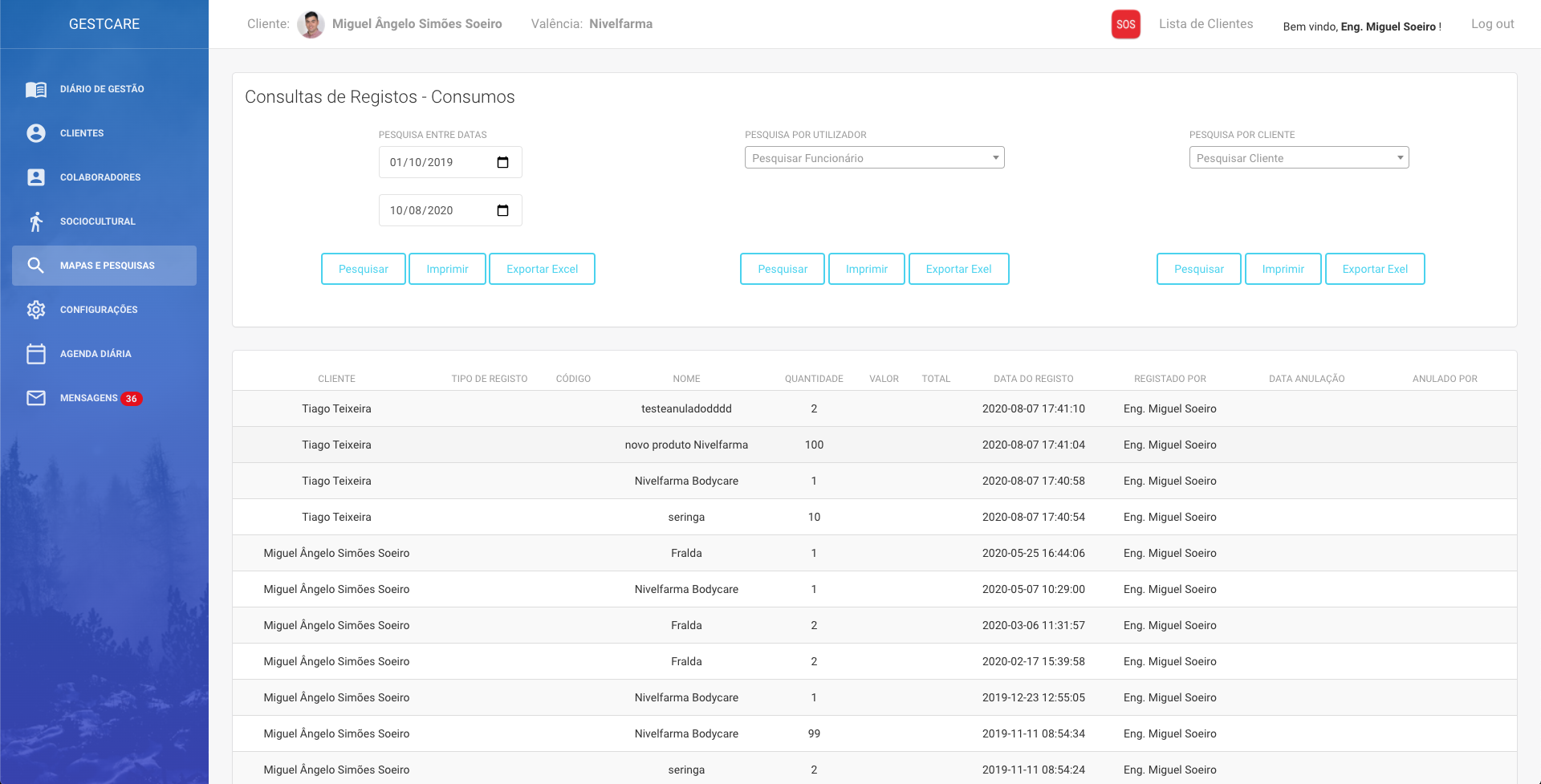The width and height of the screenshot is (1541, 784).
Task: Click the REGISTADO POR column header
Action: point(1170,379)
